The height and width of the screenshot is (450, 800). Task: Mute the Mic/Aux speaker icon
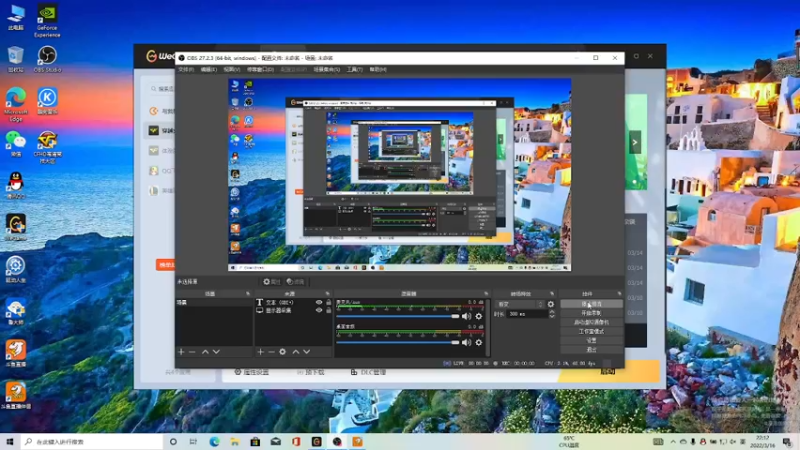point(466,316)
